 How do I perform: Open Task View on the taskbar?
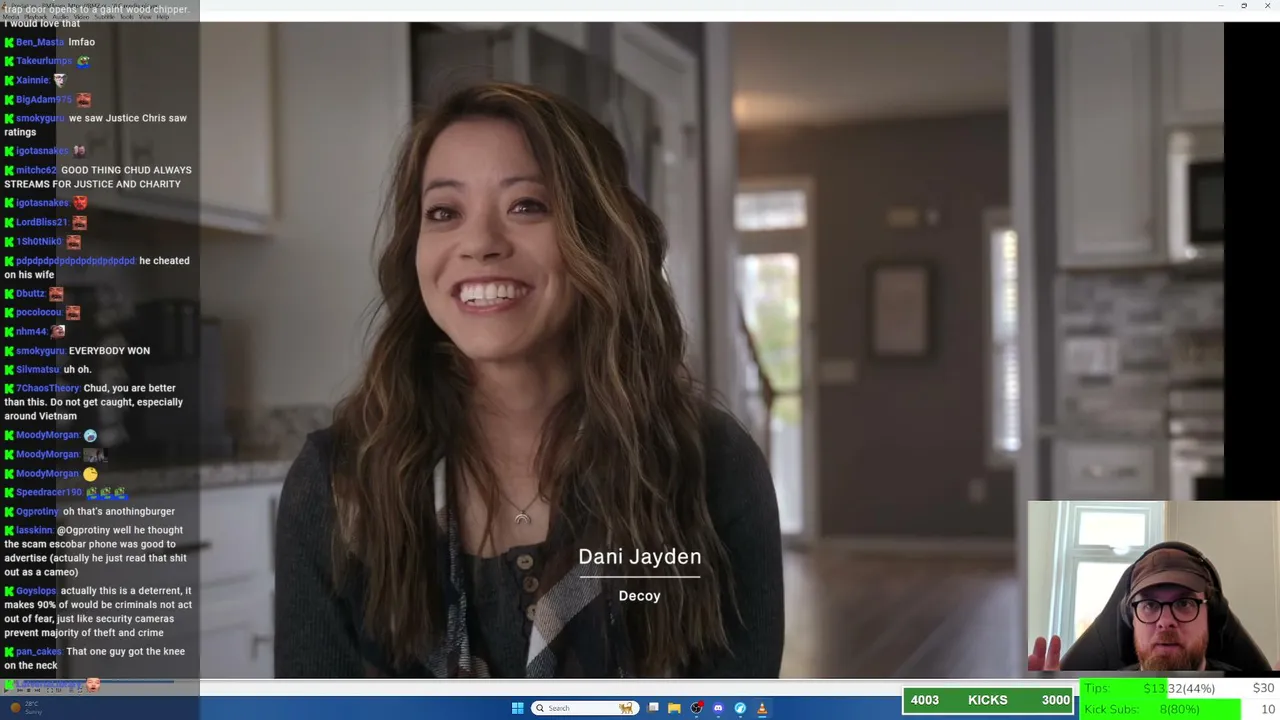click(653, 708)
